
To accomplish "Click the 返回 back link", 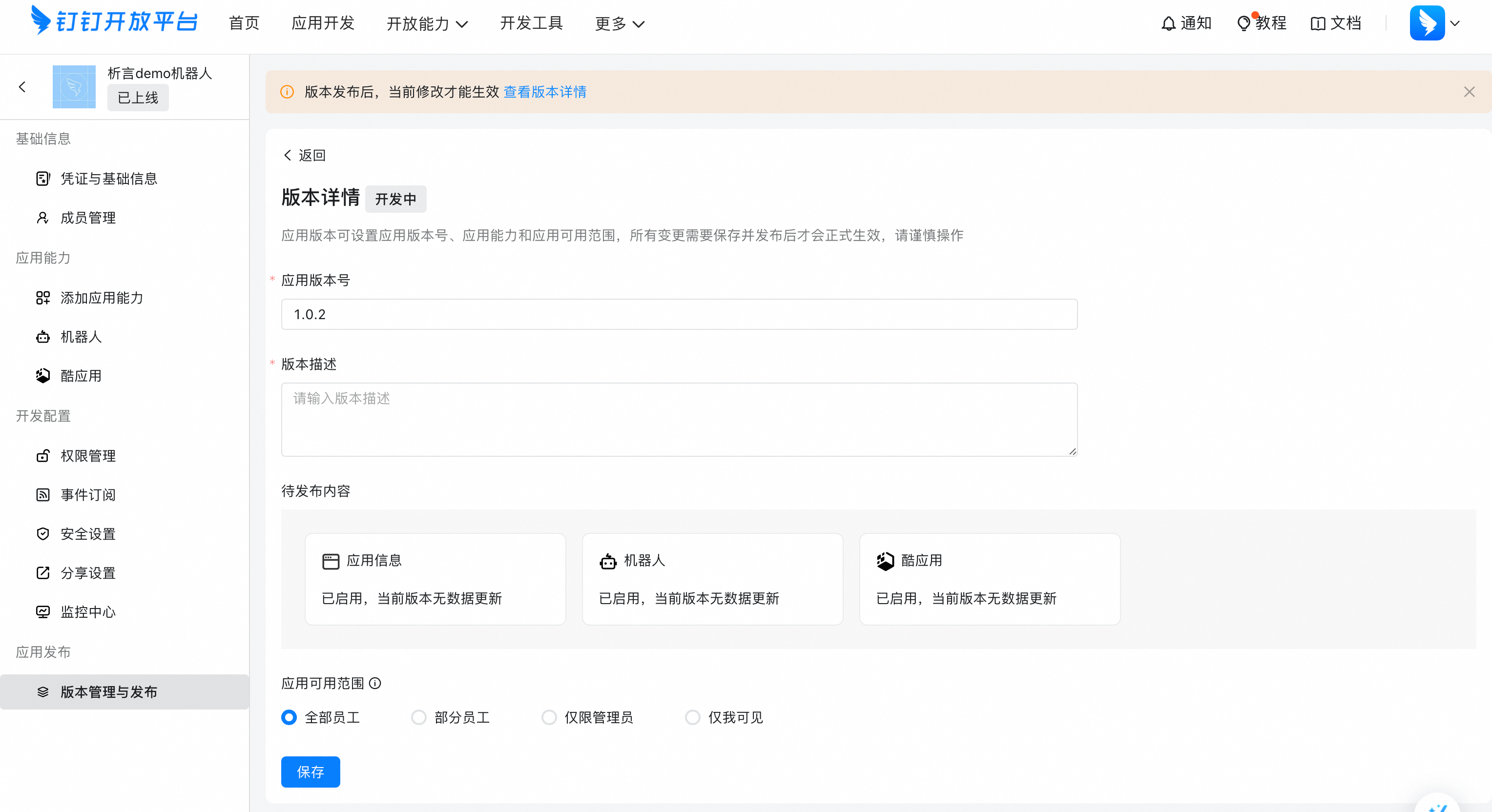I will (305, 155).
